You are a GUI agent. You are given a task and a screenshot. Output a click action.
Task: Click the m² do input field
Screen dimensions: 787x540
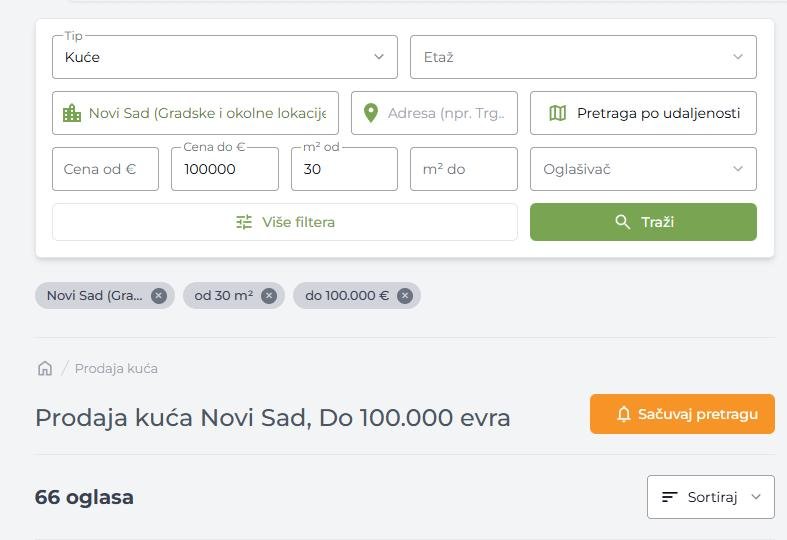tap(463, 169)
